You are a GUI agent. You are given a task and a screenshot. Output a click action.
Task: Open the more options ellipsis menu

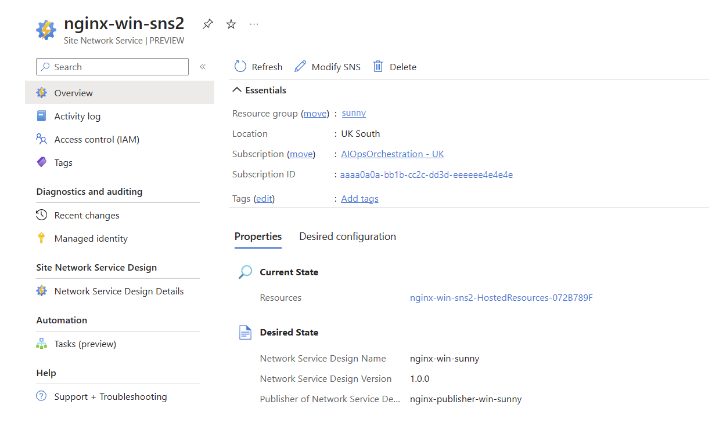[254, 24]
